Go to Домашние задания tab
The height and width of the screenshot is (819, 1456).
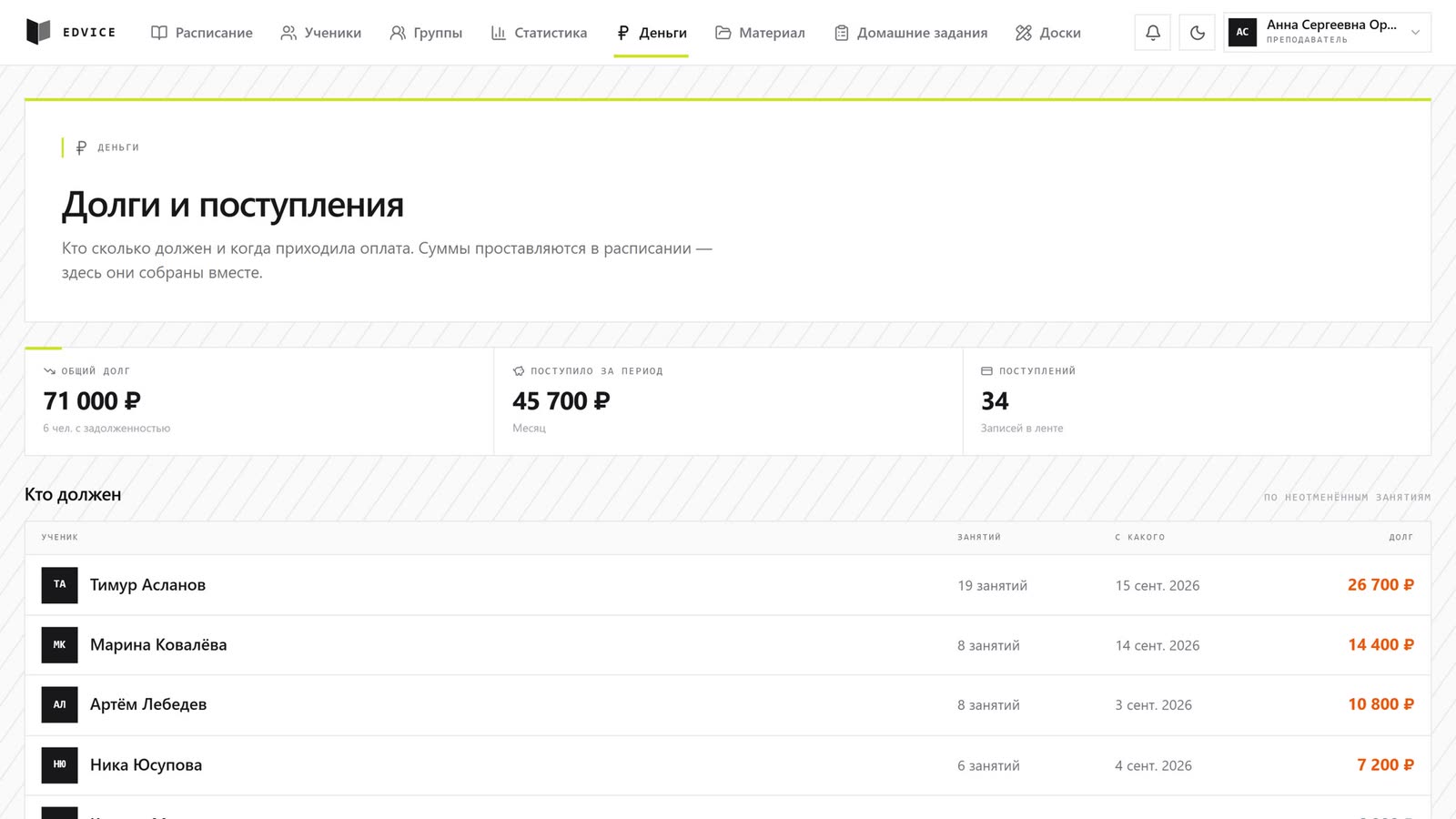(910, 33)
